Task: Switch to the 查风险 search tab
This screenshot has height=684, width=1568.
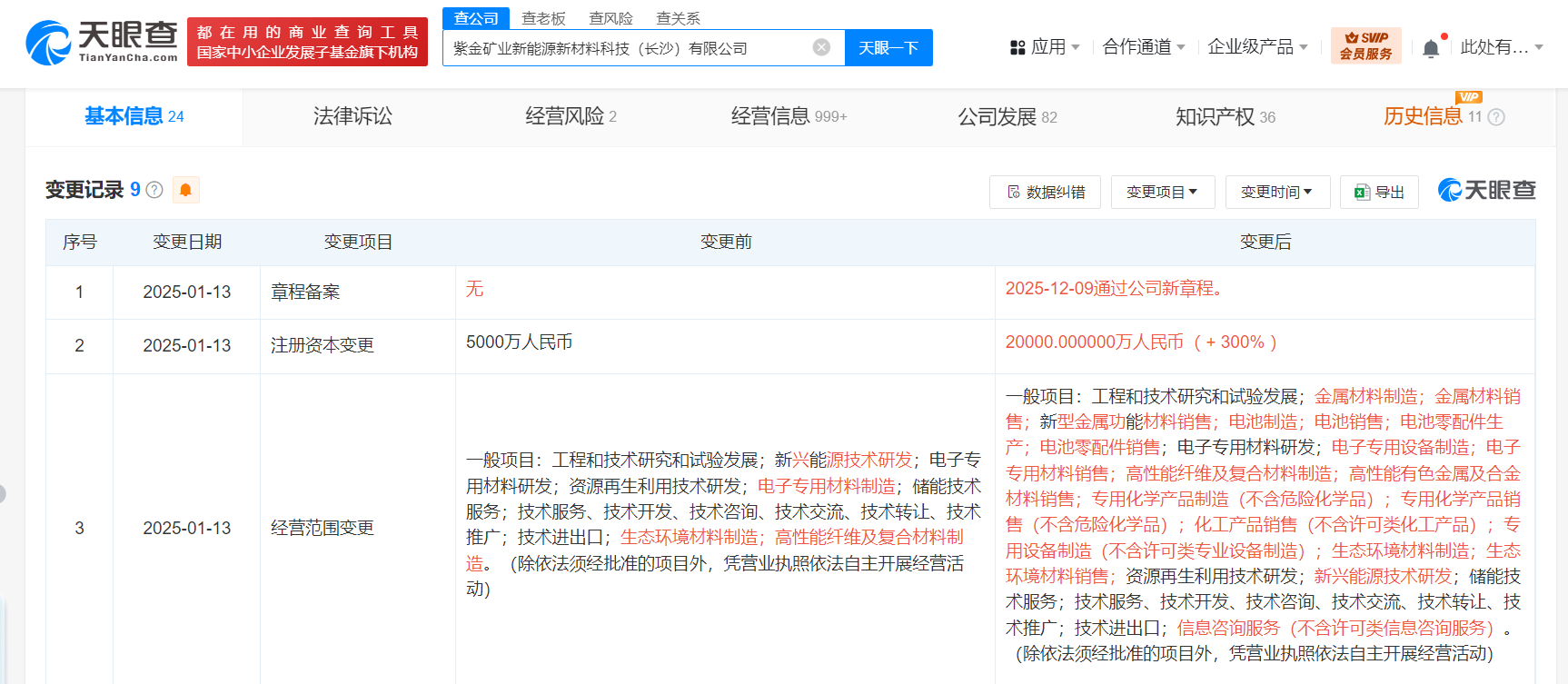Action: pyautogui.click(x=610, y=18)
